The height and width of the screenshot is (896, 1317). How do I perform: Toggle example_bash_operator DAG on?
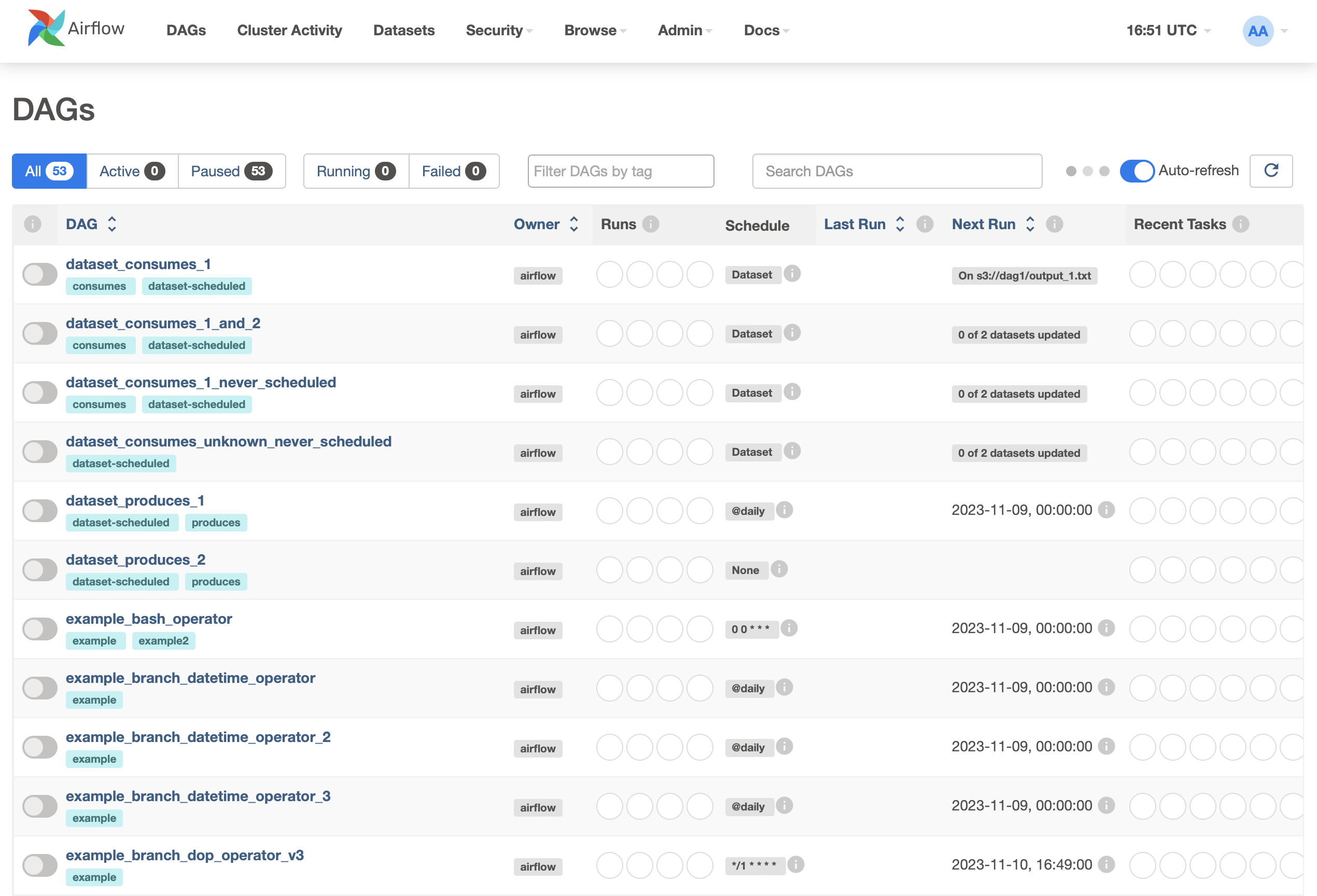(40, 629)
